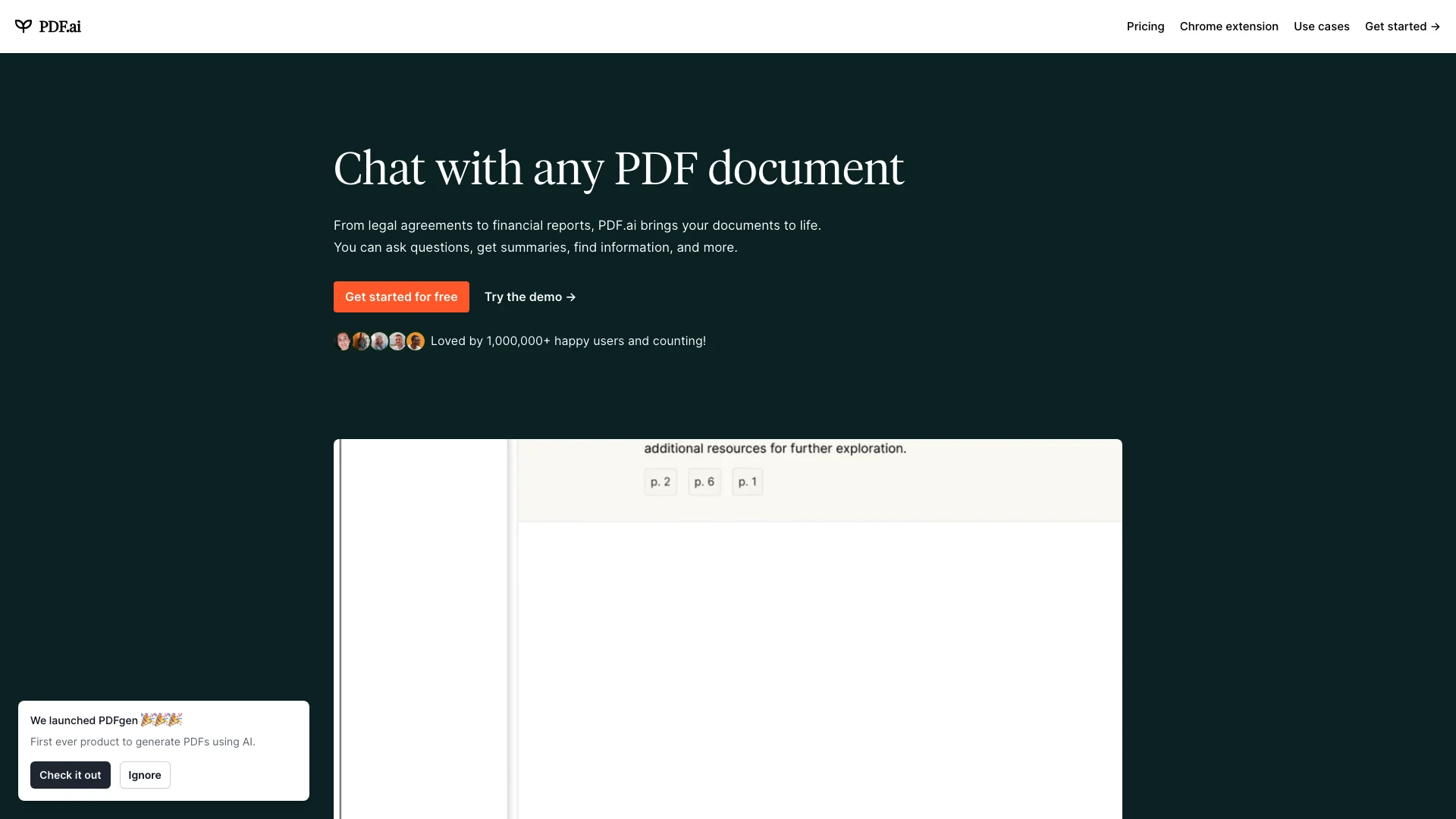Screen dimensions: 1456x819
Task: Click the p. 6 page reference button
Action: click(704, 482)
